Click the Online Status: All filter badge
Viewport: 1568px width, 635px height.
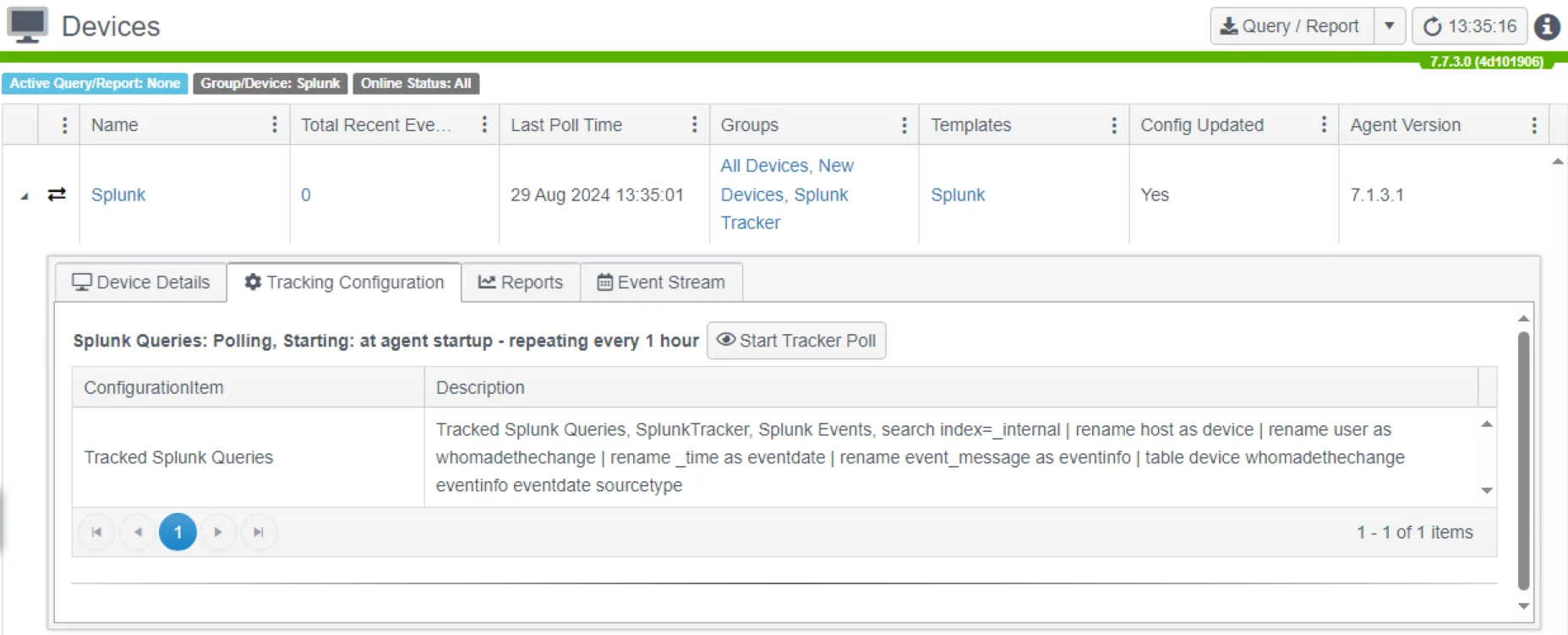(x=416, y=84)
